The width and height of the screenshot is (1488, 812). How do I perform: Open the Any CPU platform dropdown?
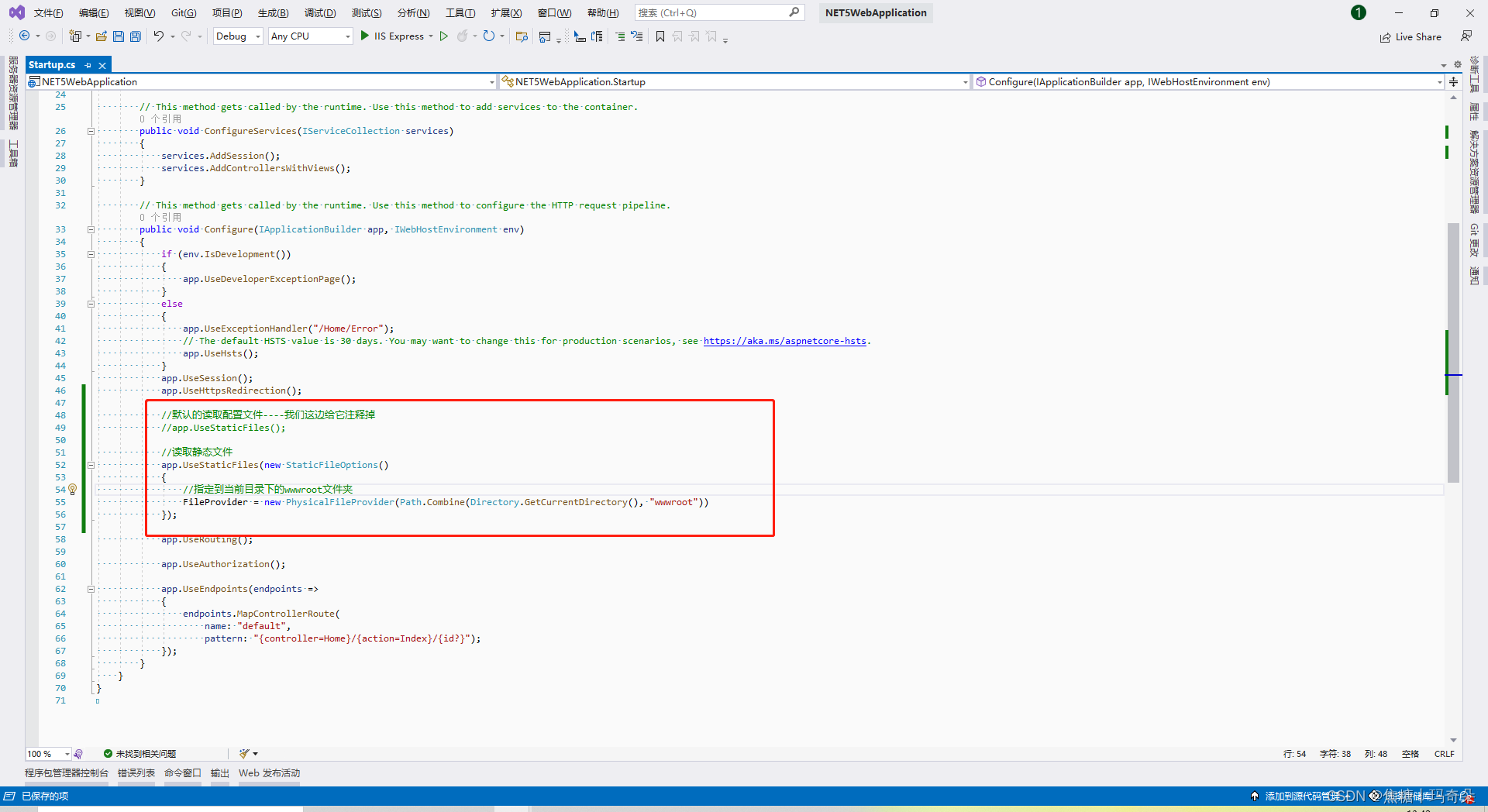pos(309,36)
